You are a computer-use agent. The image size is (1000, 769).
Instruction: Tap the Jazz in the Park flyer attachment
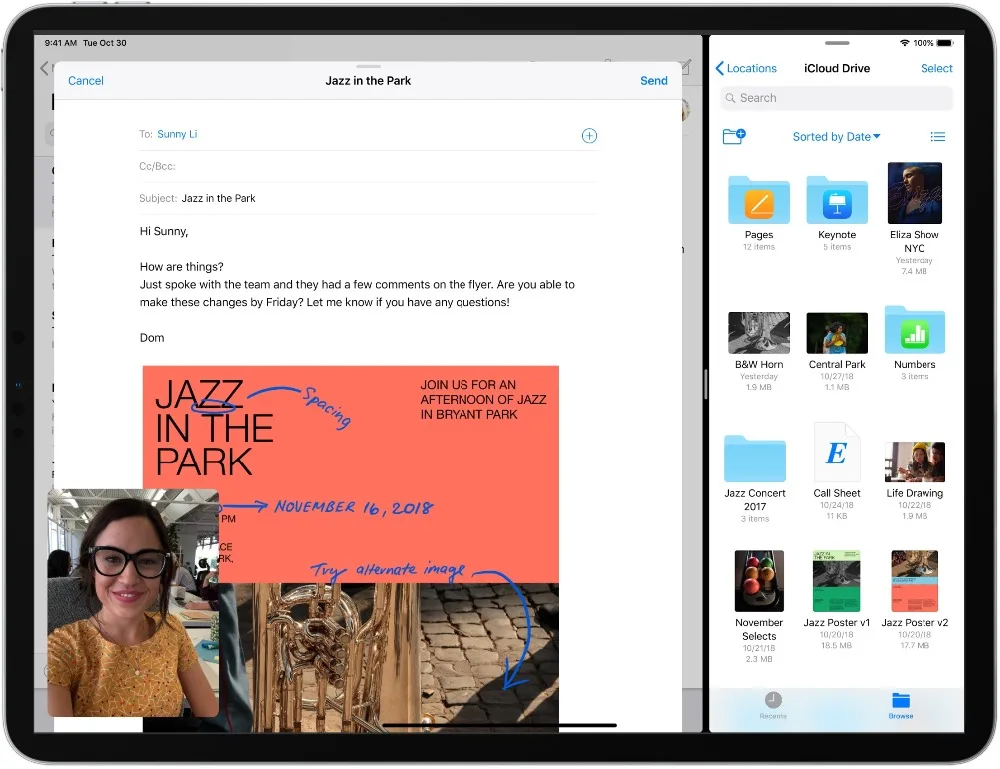(351, 548)
